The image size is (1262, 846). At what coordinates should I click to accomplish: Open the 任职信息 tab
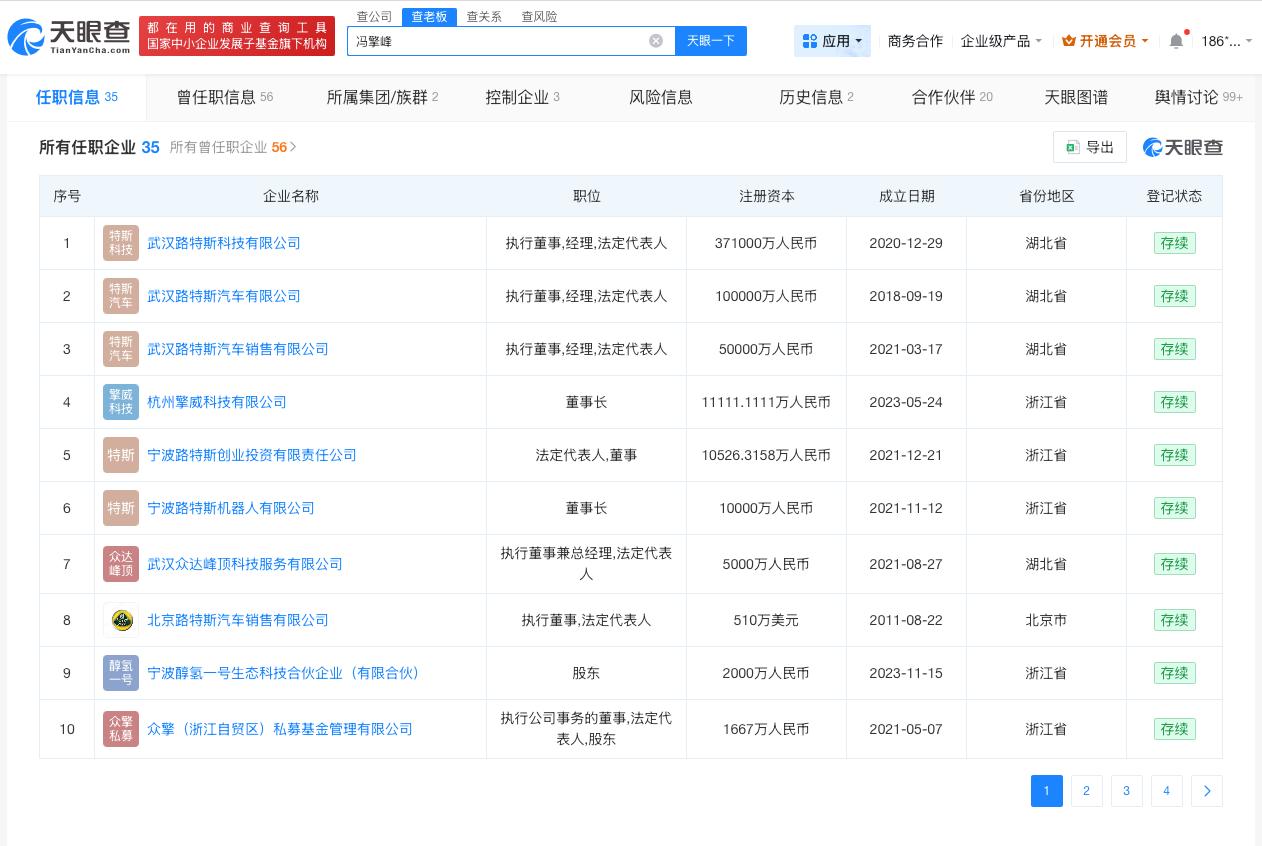pyautogui.click(x=77, y=97)
